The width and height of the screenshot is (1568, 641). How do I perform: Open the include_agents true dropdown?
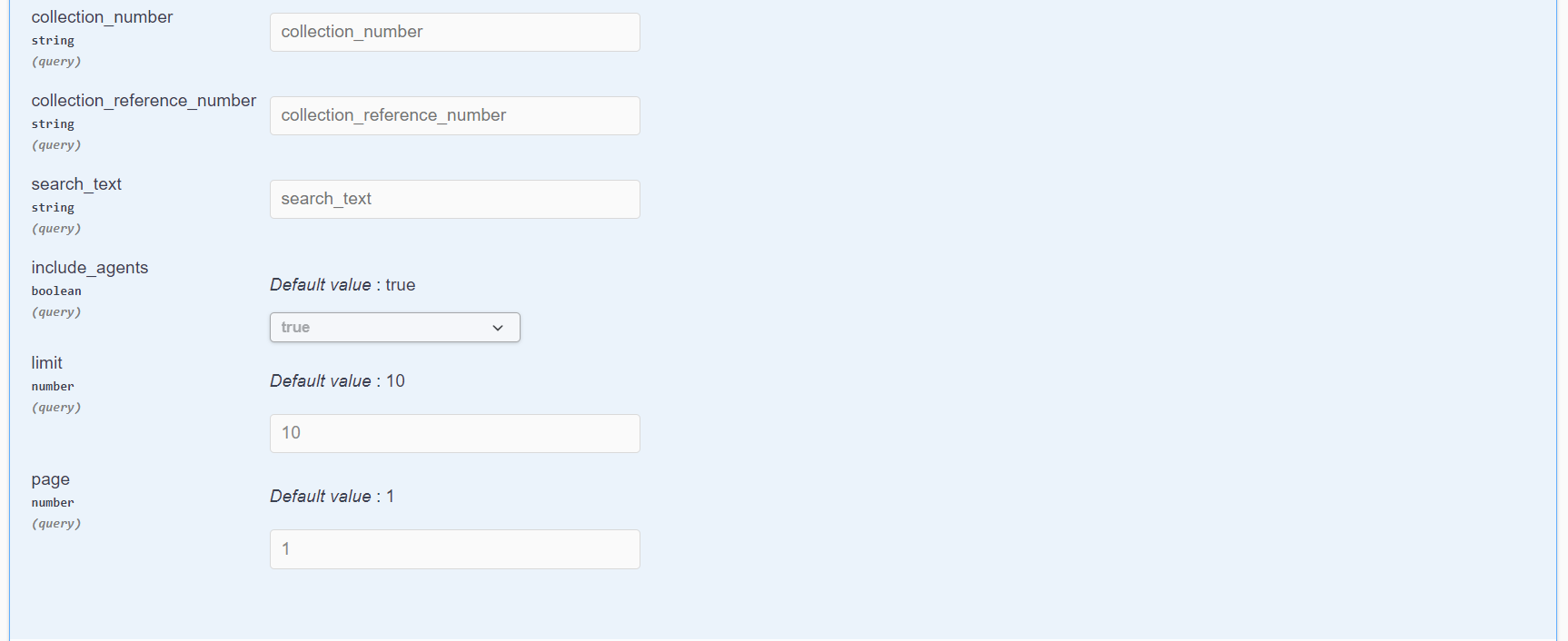tap(395, 328)
